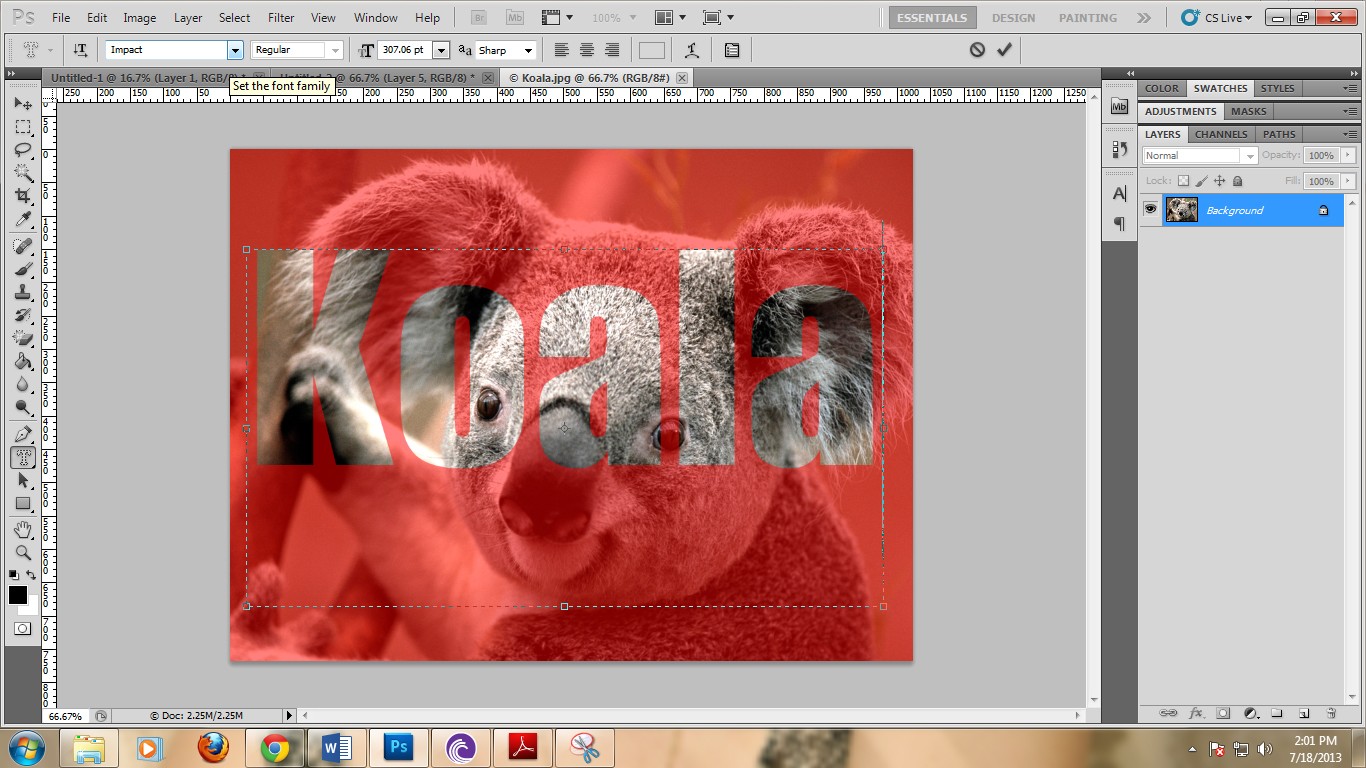1366x768 pixels.
Task: Select the Rectangle shape tool
Action: click(23, 503)
